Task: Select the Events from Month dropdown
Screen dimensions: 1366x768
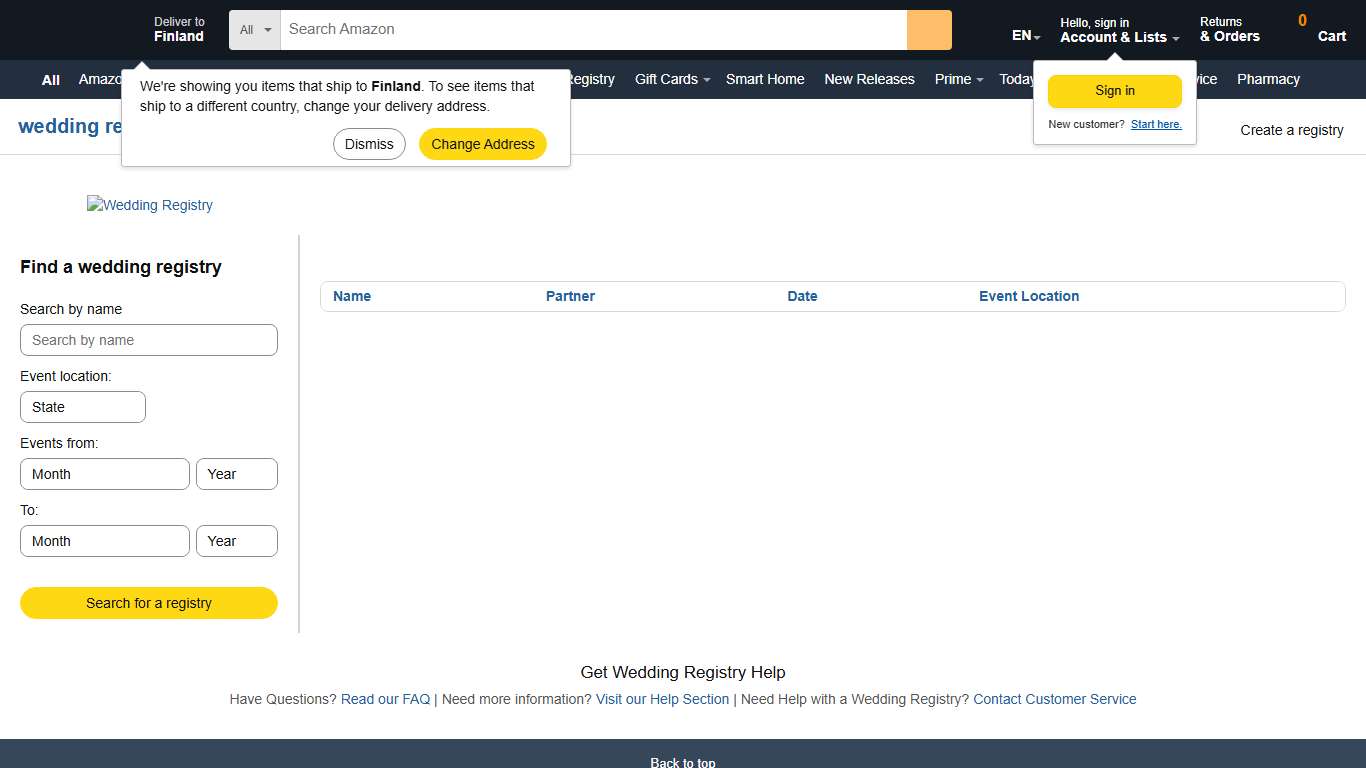Action: point(105,474)
